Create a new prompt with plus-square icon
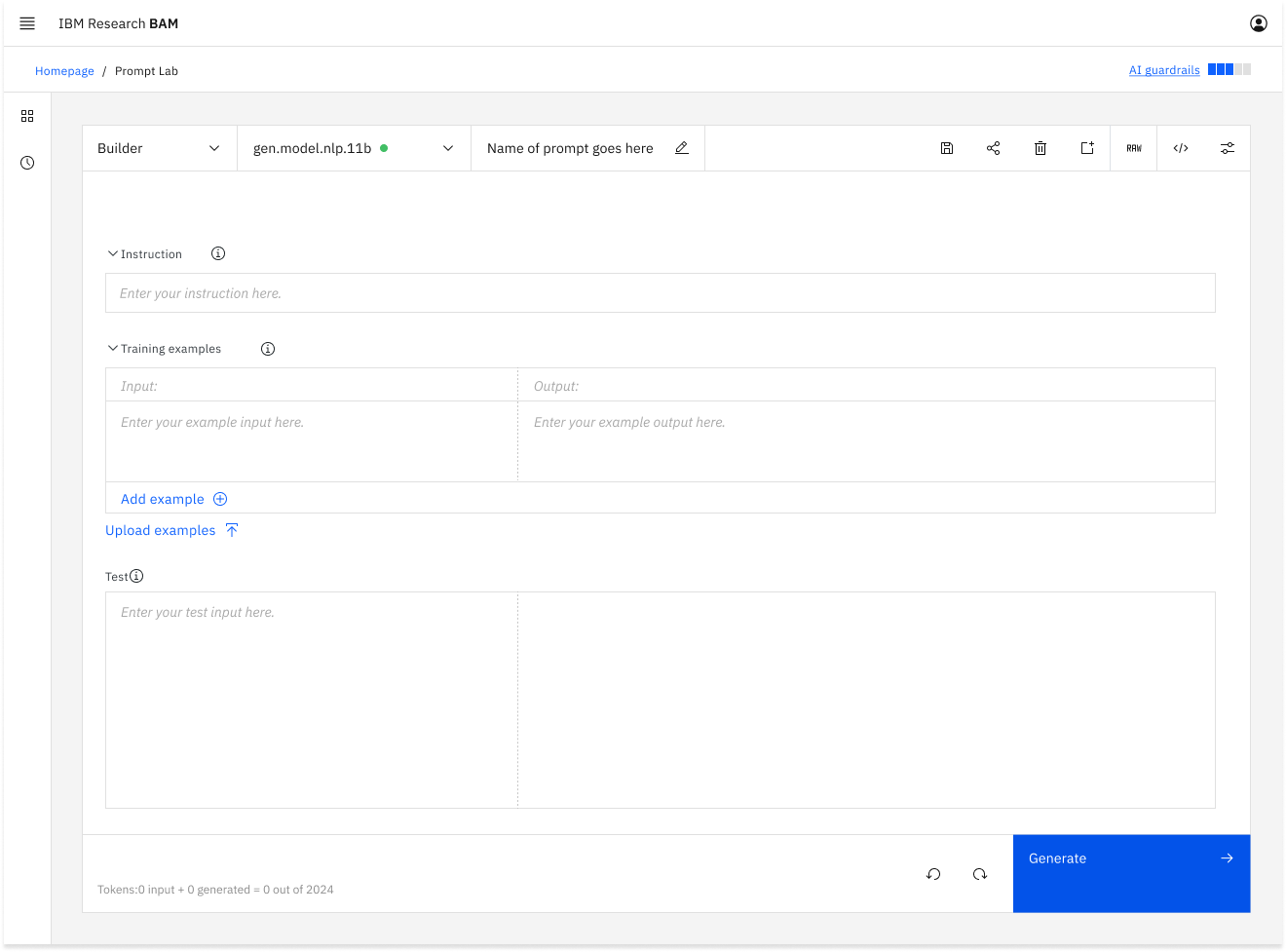The image size is (1286, 952). [x=1086, y=148]
